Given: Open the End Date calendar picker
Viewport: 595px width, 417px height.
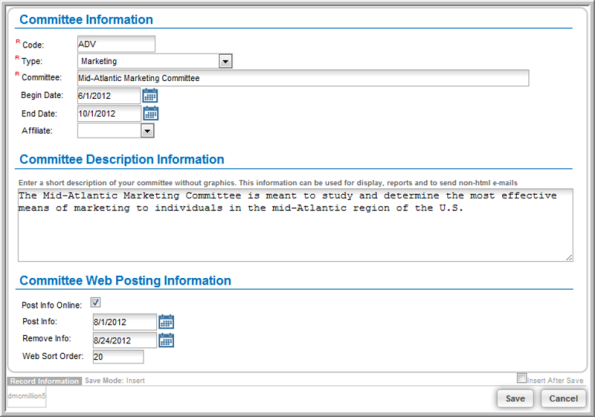Looking at the screenshot, I should click(151, 113).
